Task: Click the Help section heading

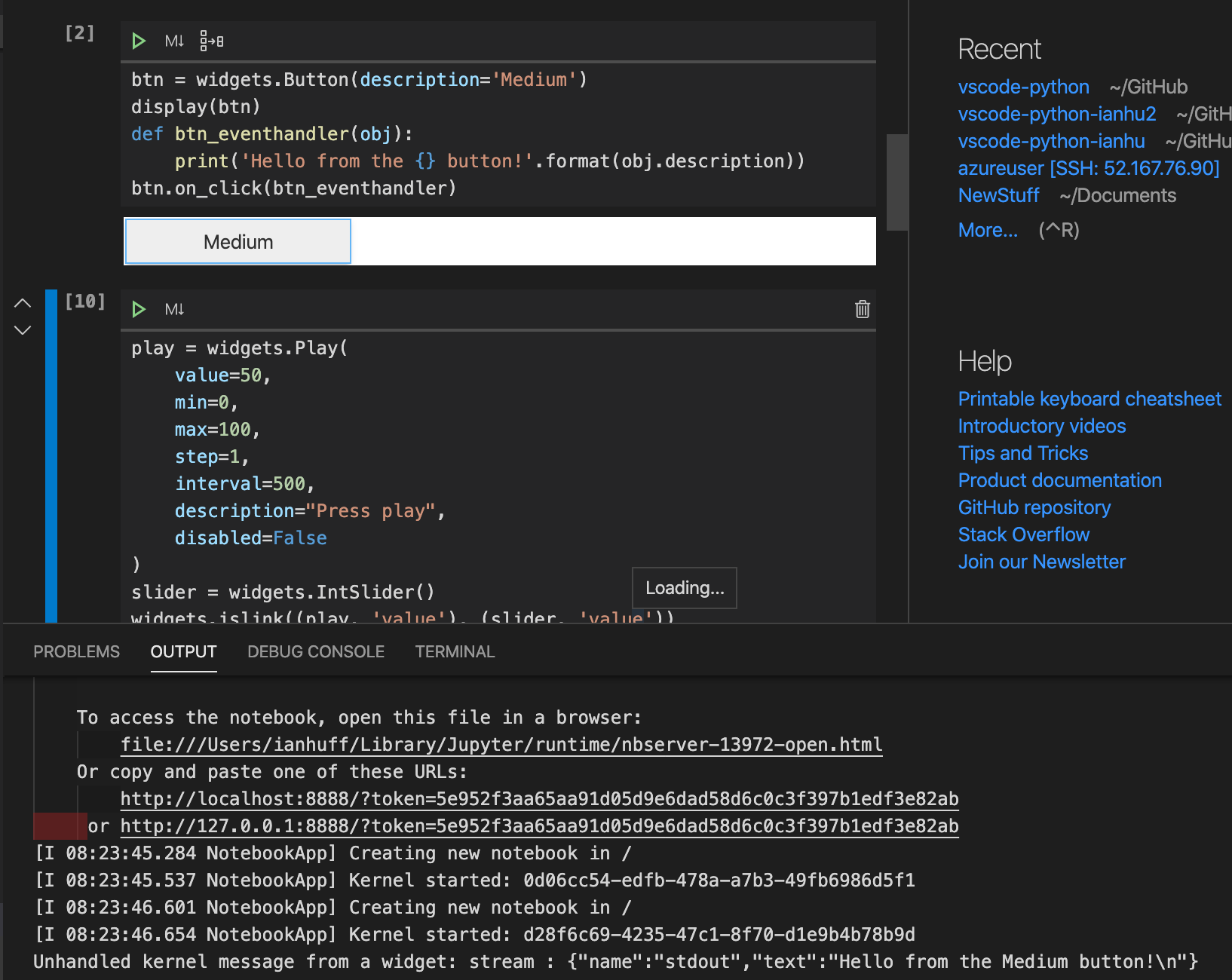Action: click(x=985, y=362)
